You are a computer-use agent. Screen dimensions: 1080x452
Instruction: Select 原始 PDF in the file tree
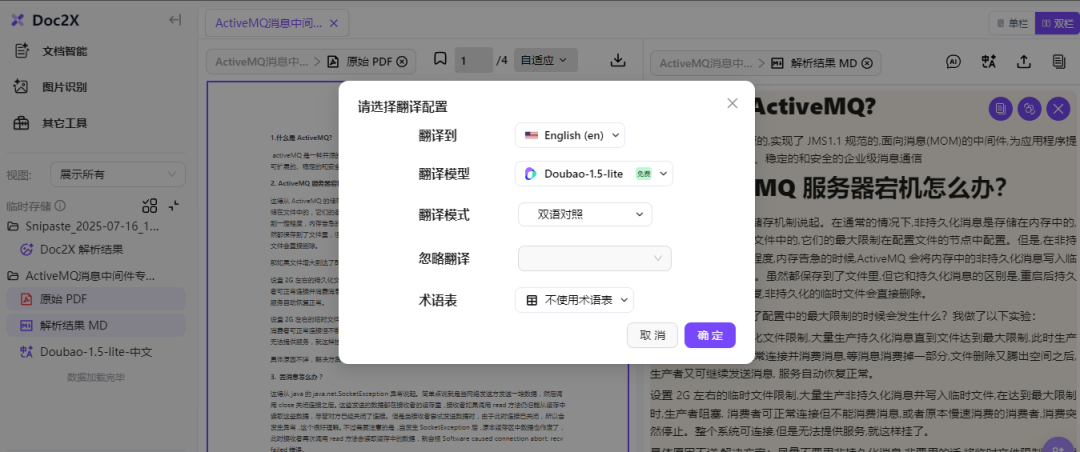click(x=96, y=299)
